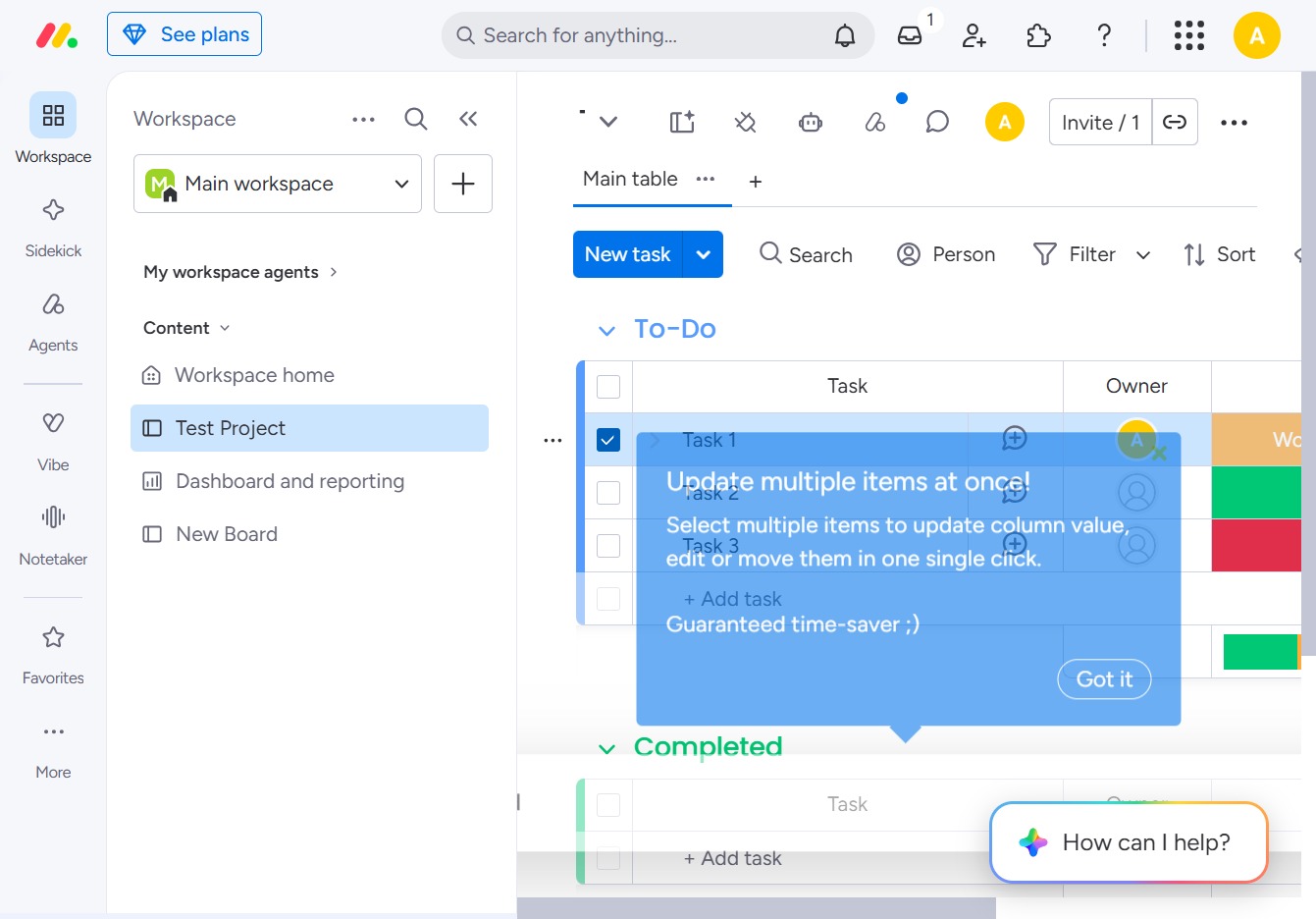
Task: Click the monday.com logo
Action: [56, 35]
